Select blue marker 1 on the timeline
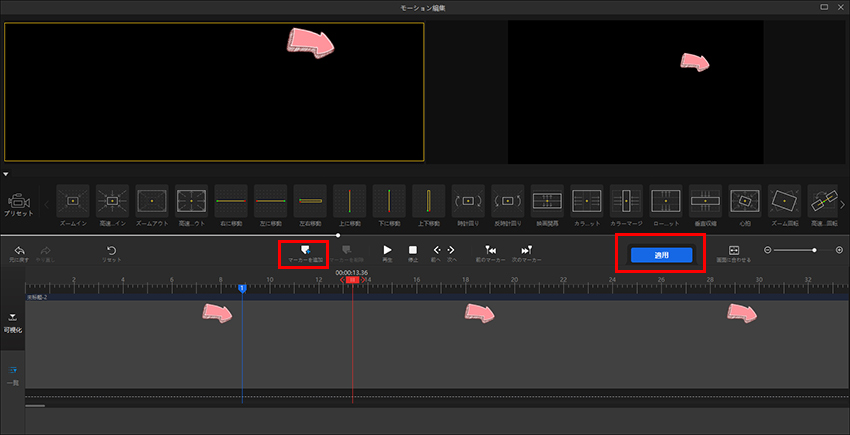850x435 pixels. (x=242, y=288)
